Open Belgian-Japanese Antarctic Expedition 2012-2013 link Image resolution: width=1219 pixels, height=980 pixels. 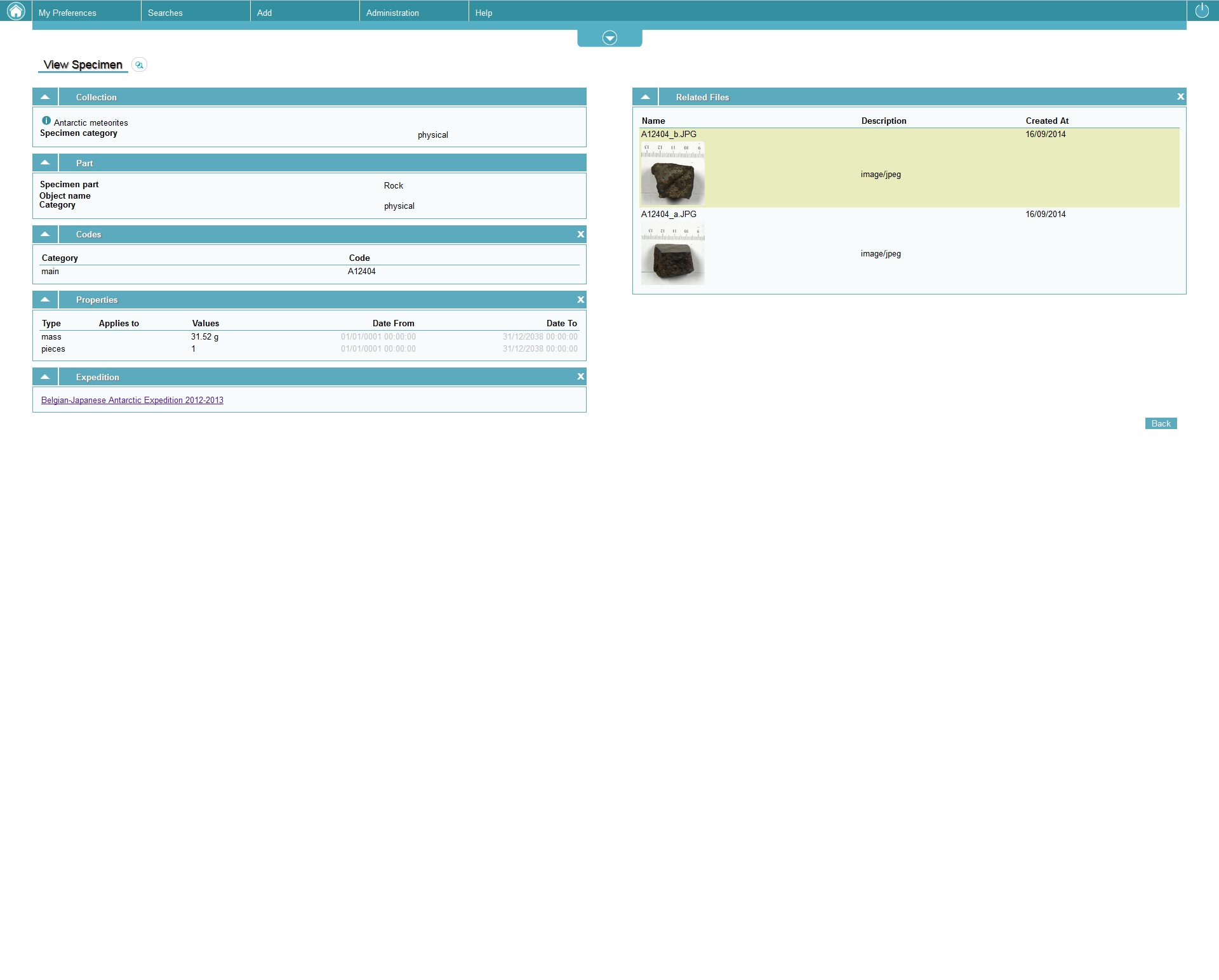point(132,400)
